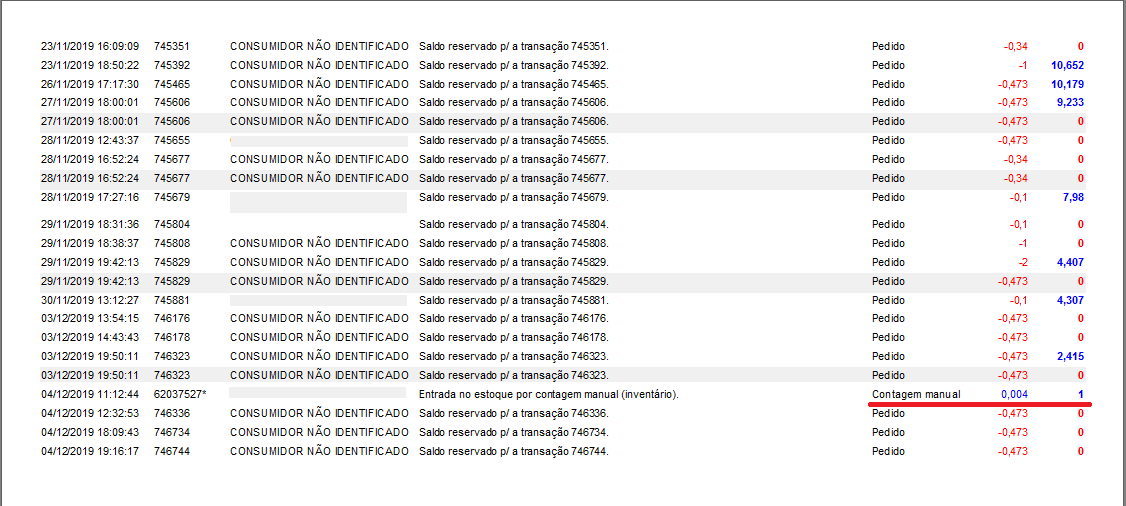Image resolution: width=1126 pixels, height=506 pixels.
Task: Click transaction ID 745392
Action: tap(172, 65)
